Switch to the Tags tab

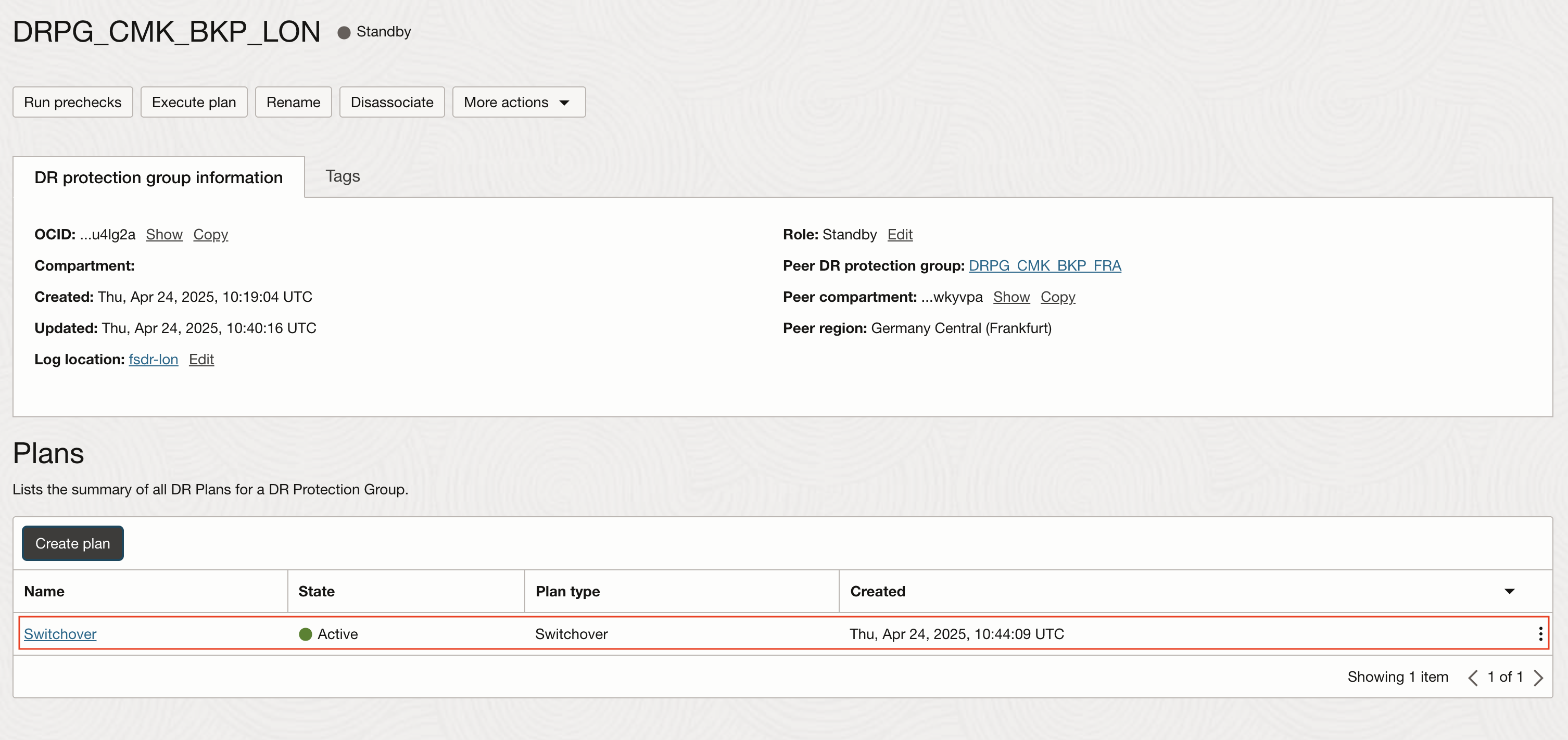click(342, 176)
